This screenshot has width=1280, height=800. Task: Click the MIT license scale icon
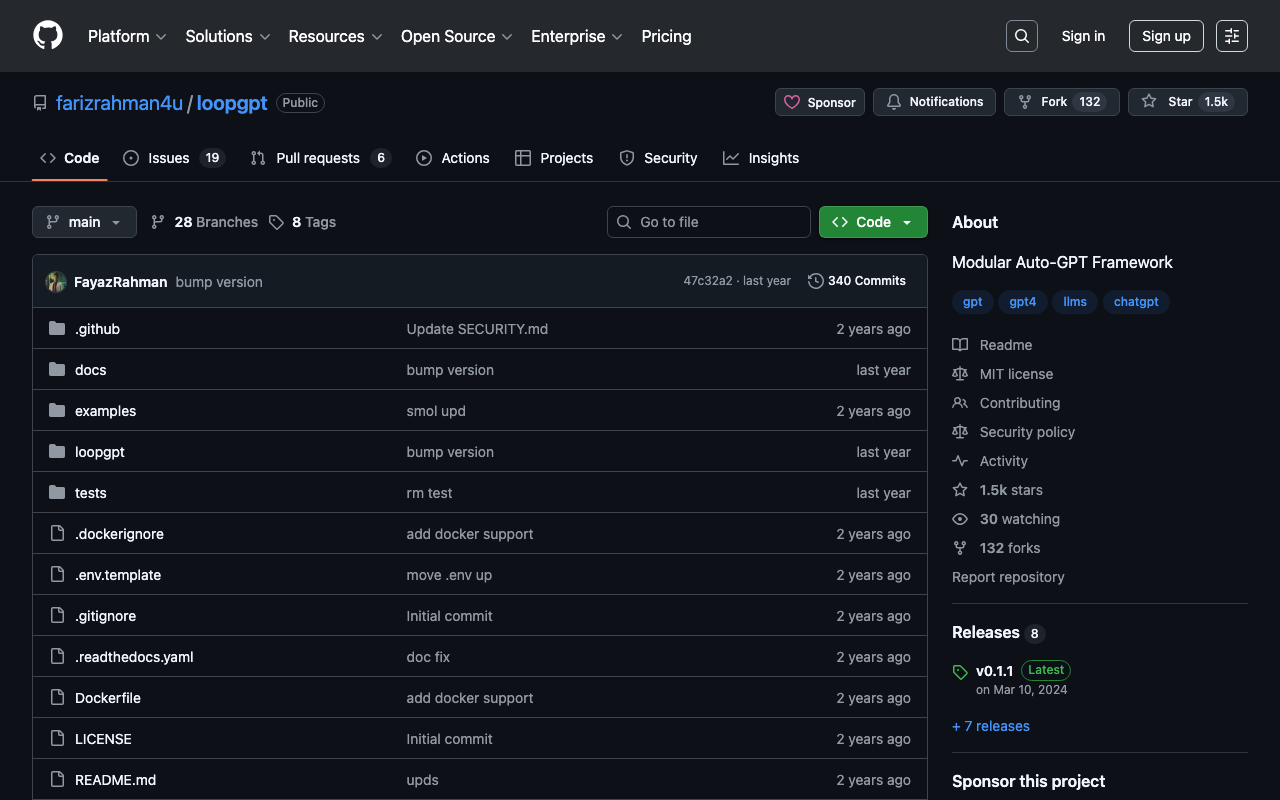960,374
